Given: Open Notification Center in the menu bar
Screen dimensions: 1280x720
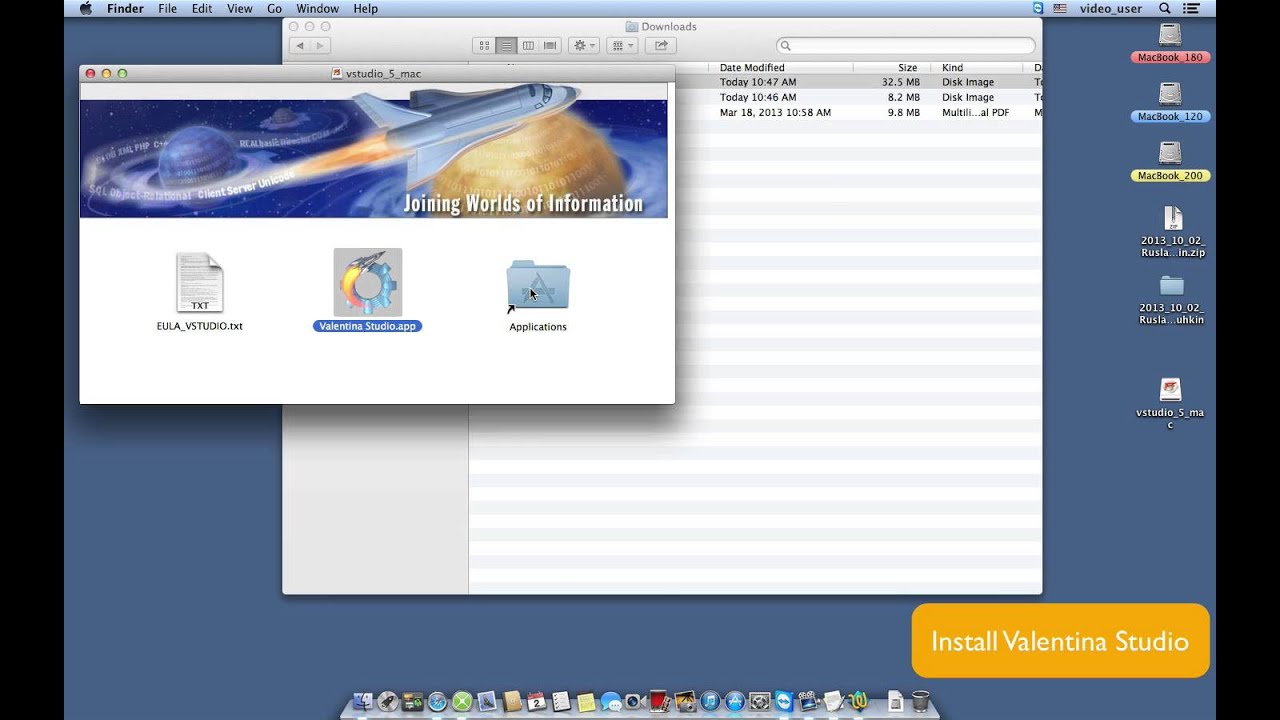Looking at the screenshot, I should click(x=1191, y=8).
